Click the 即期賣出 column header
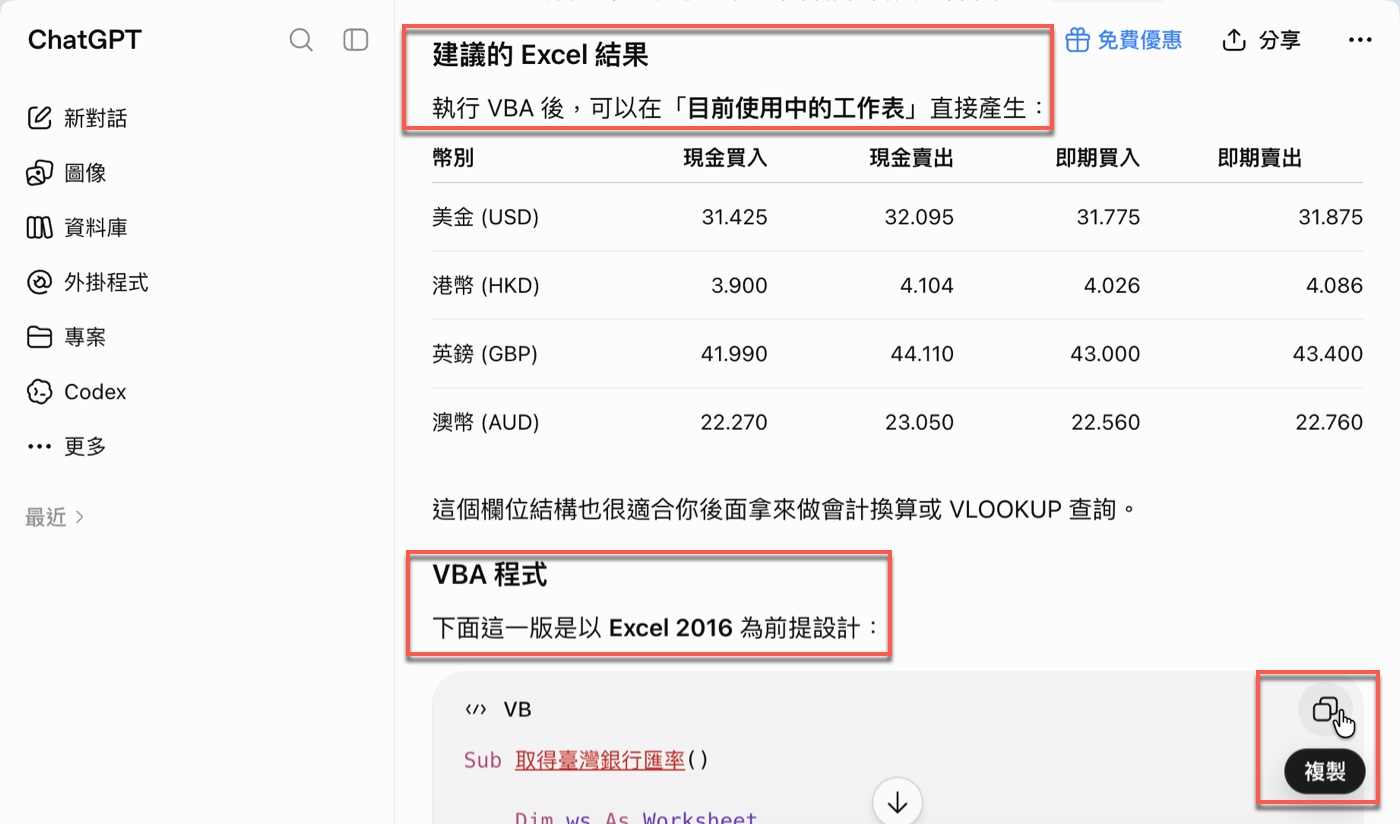The image size is (1400, 824). [1260, 158]
